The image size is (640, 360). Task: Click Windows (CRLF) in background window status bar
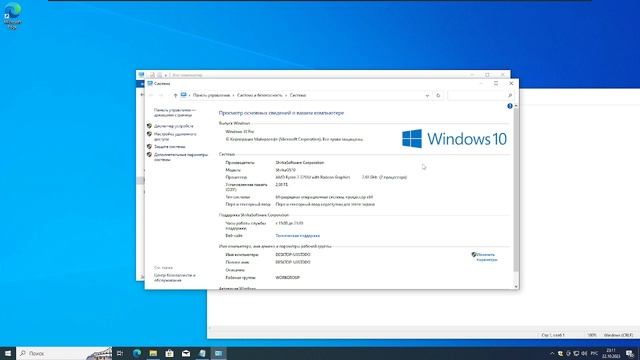(618, 335)
